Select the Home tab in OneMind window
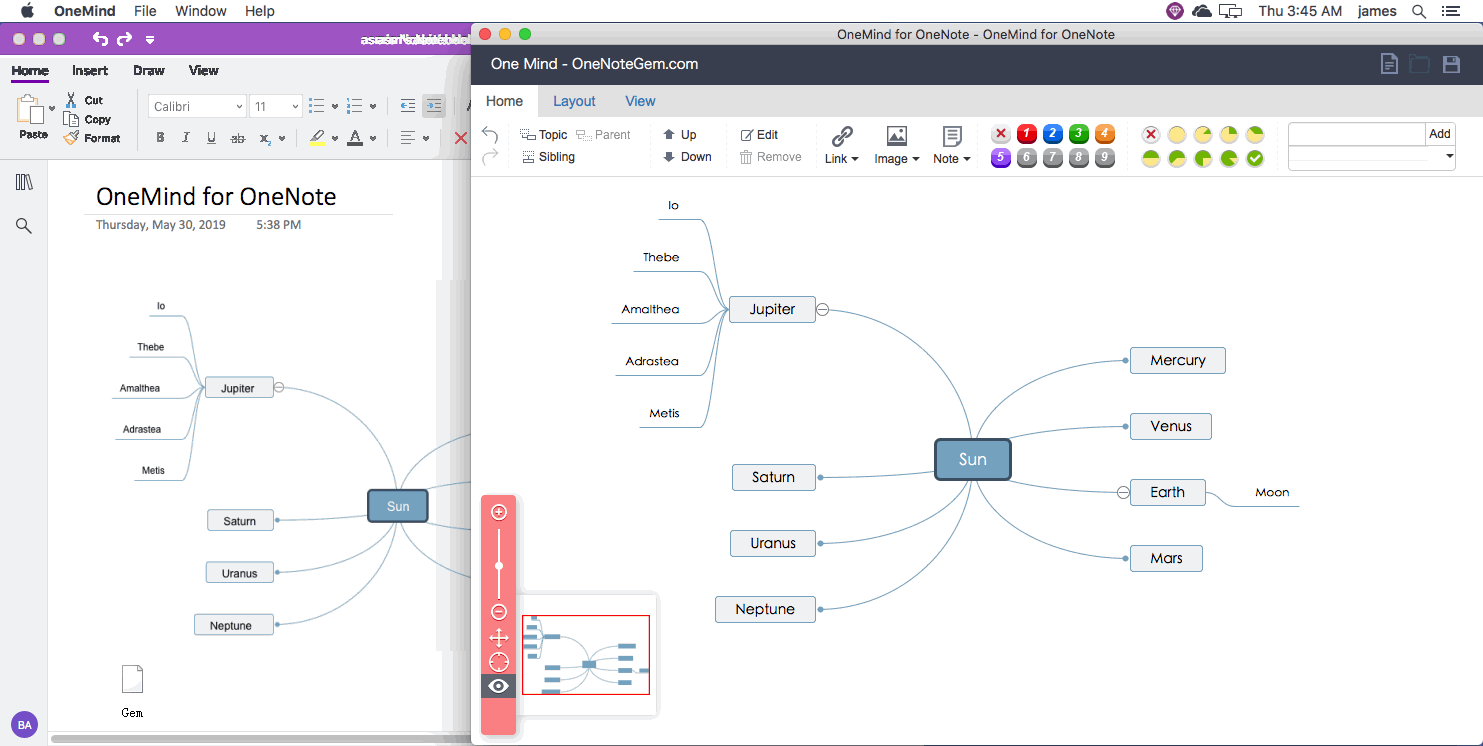The image size is (1483, 746). (x=504, y=101)
